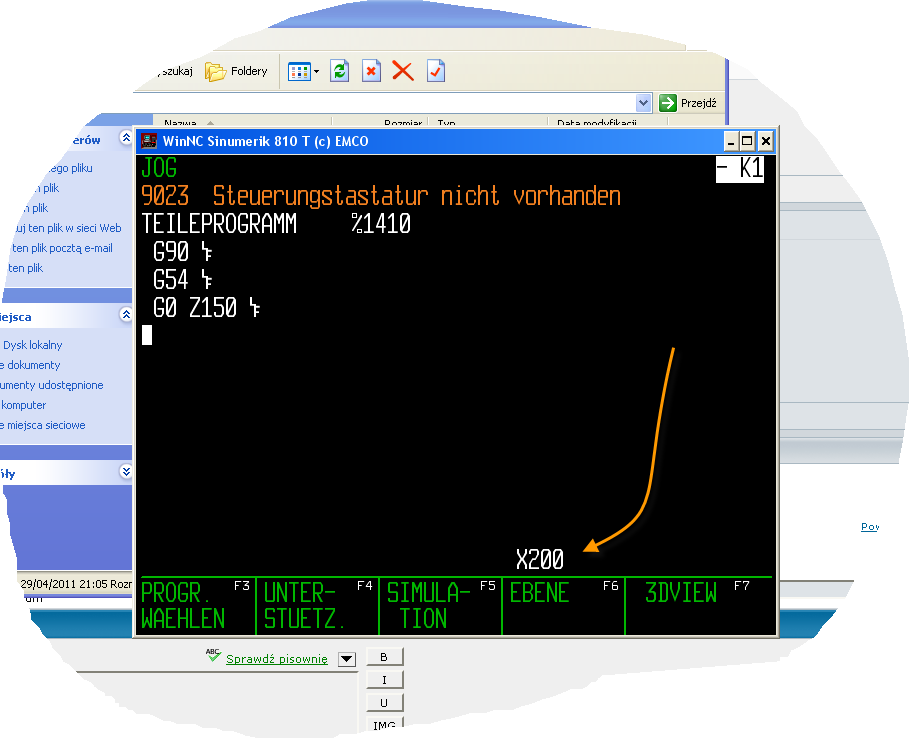This screenshot has height=738, width=909.
Task: Select the EBENE F6 softkey
Action: point(563,606)
